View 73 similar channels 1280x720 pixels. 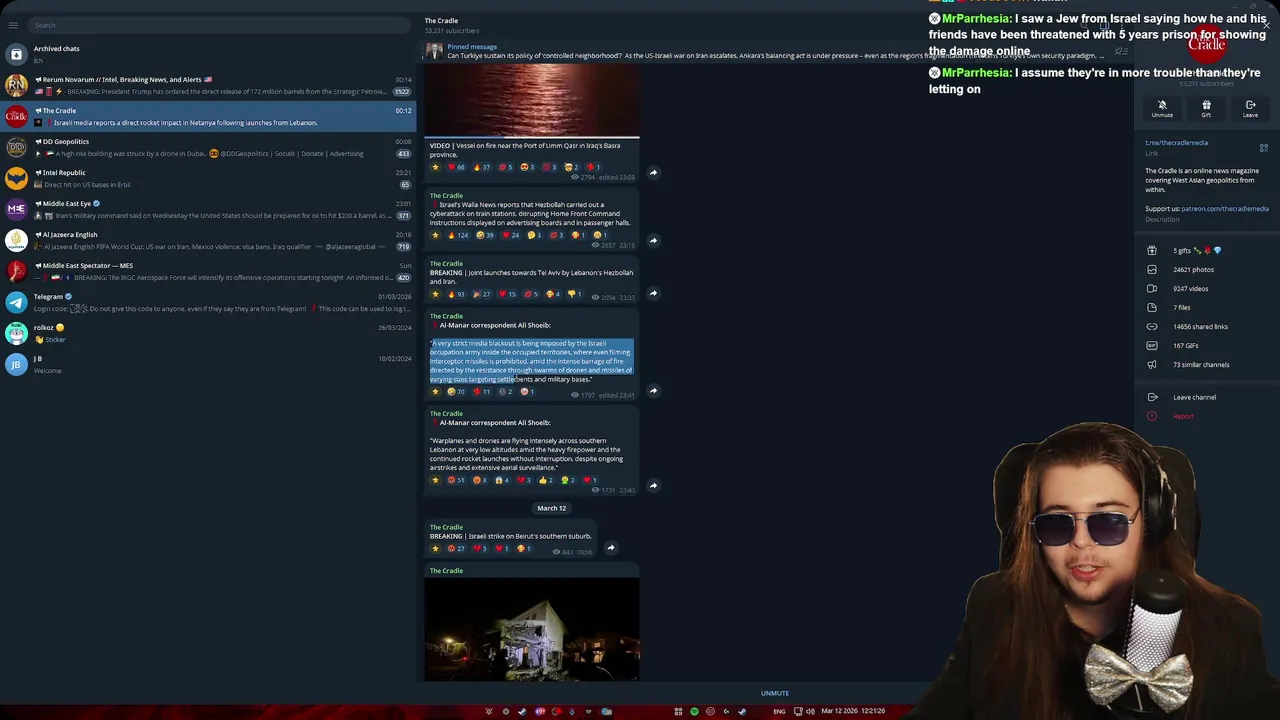coord(1207,365)
